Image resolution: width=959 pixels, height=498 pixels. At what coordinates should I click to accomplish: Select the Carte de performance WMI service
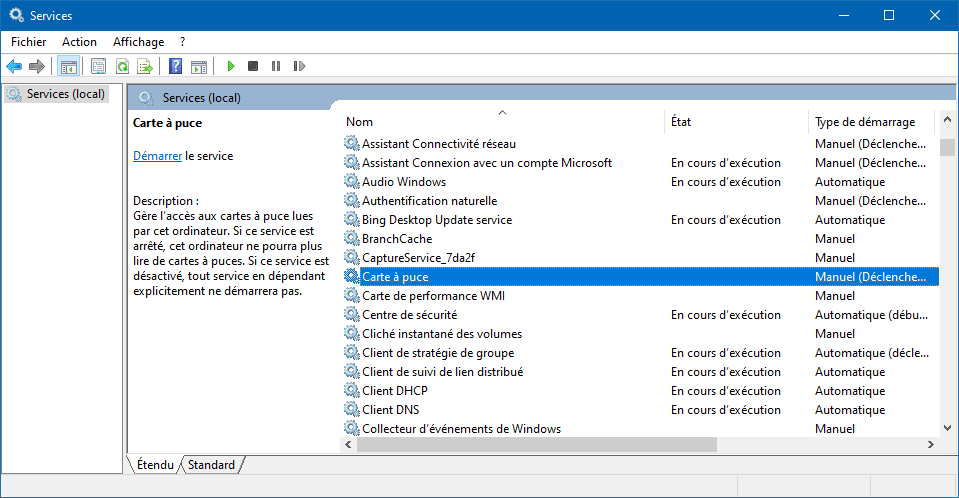pos(433,295)
